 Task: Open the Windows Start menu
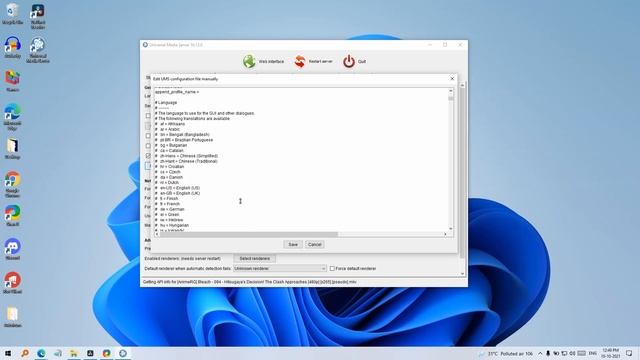(8, 353)
